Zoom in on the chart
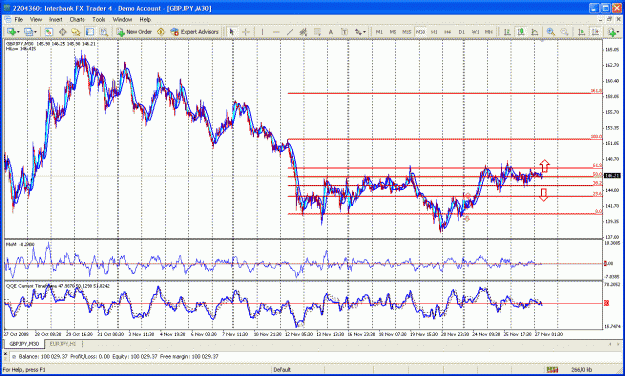Screen dimensions: 625x376 (x=551, y=31)
